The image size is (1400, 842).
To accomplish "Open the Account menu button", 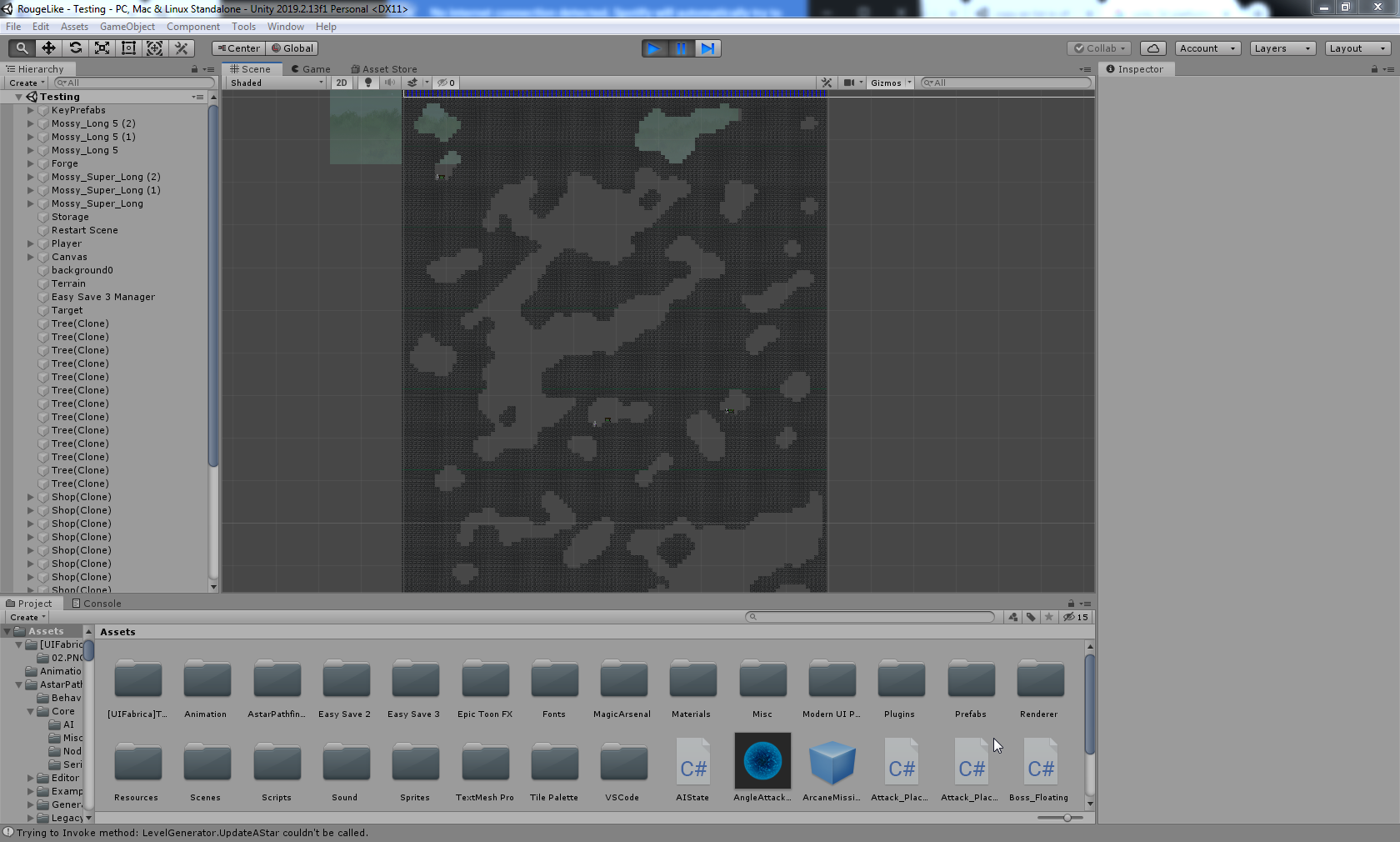I will point(1207,48).
